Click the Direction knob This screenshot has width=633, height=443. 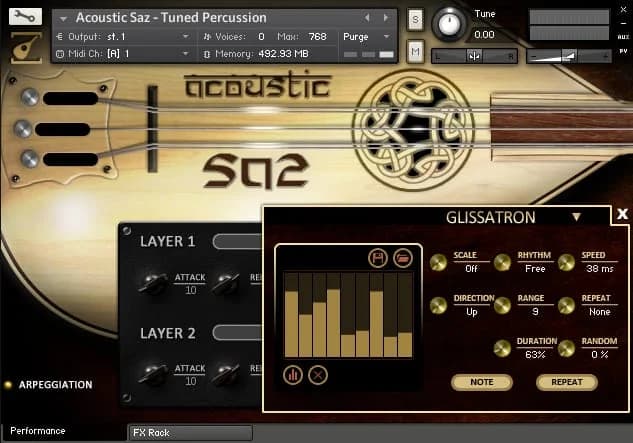pyautogui.click(x=438, y=306)
